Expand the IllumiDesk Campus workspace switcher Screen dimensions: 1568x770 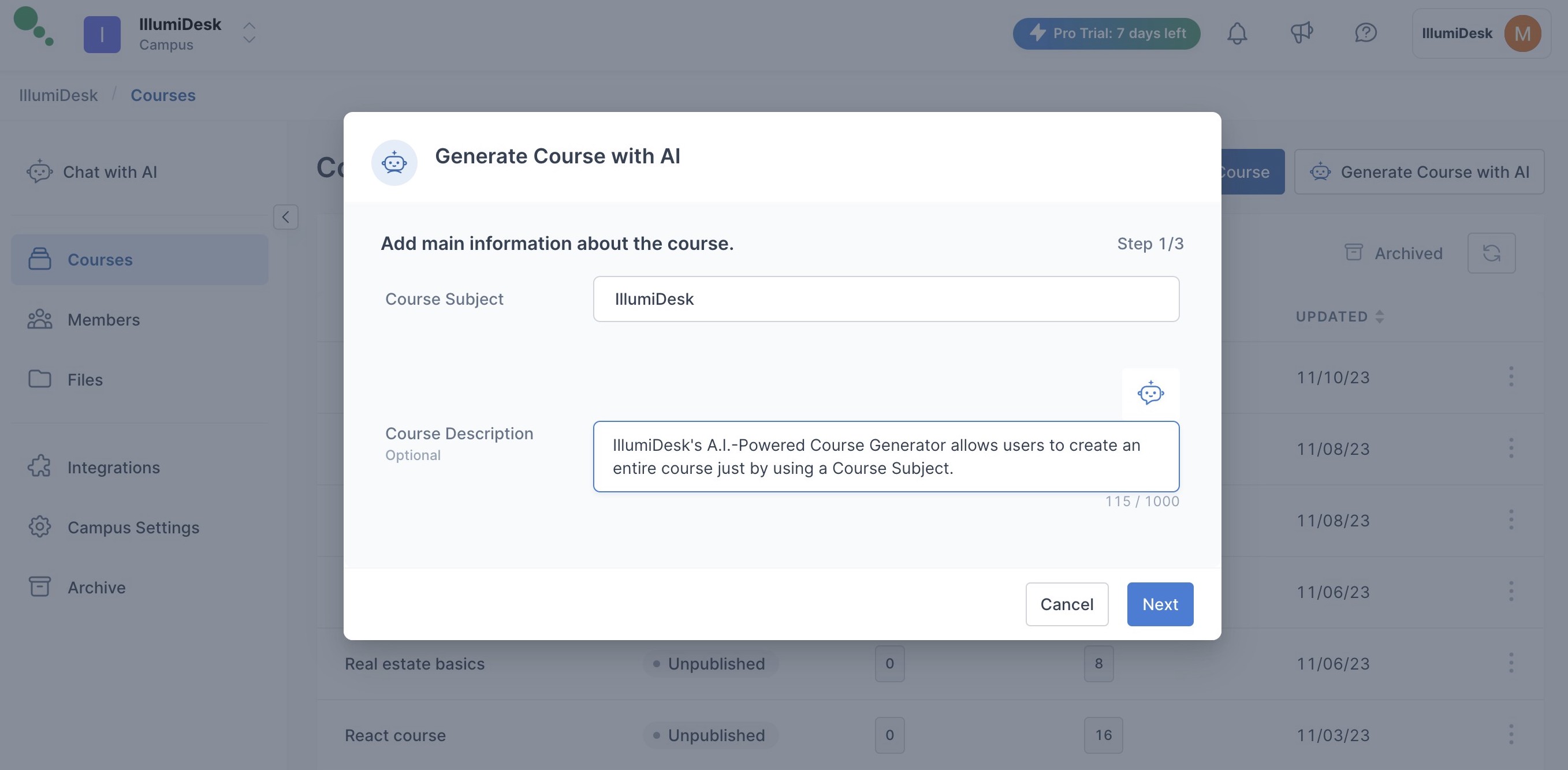(248, 34)
